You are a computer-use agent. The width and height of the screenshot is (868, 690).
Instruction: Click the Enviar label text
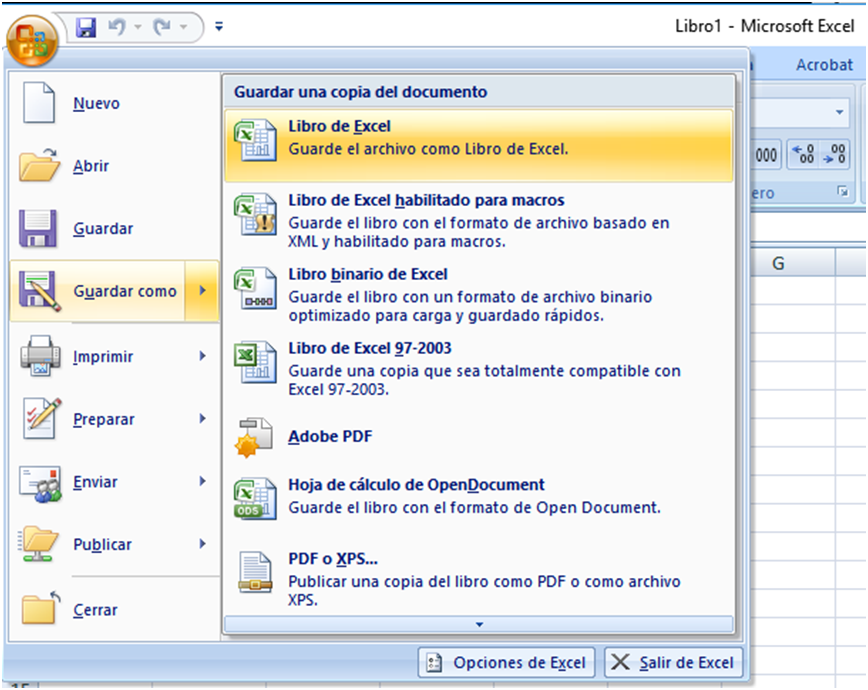[95, 482]
